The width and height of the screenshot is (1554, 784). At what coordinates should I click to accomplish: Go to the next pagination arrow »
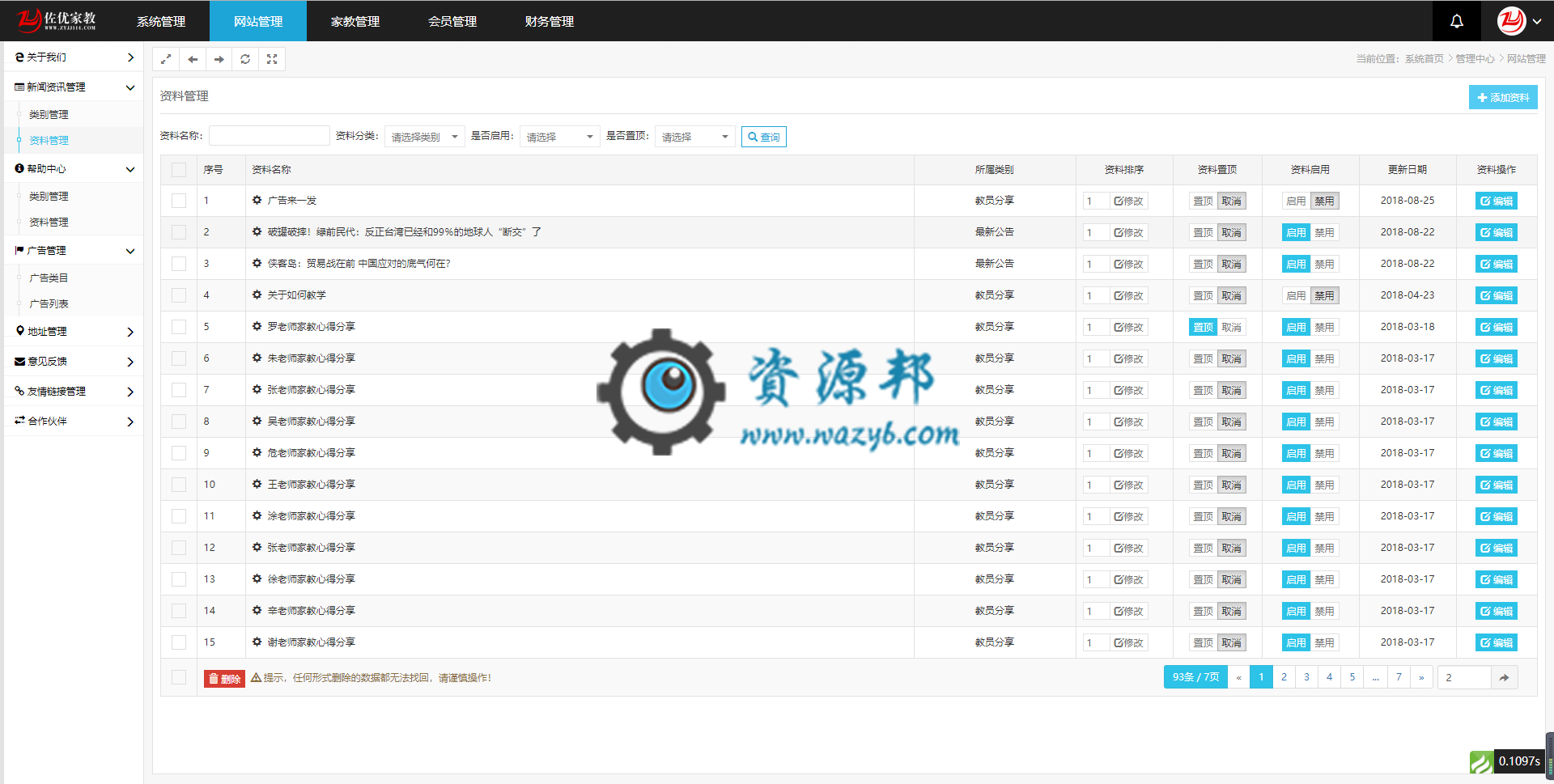pyautogui.click(x=1421, y=677)
